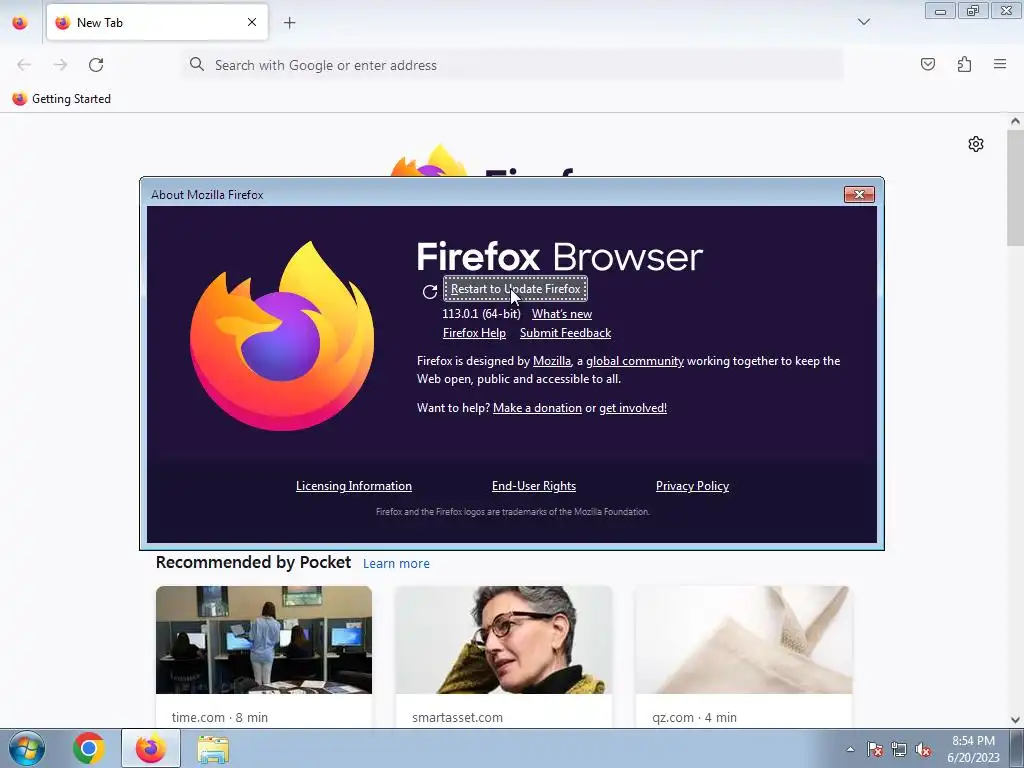The width and height of the screenshot is (1024, 768).
Task: Click the muted volume tray icon
Action: (923, 749)
